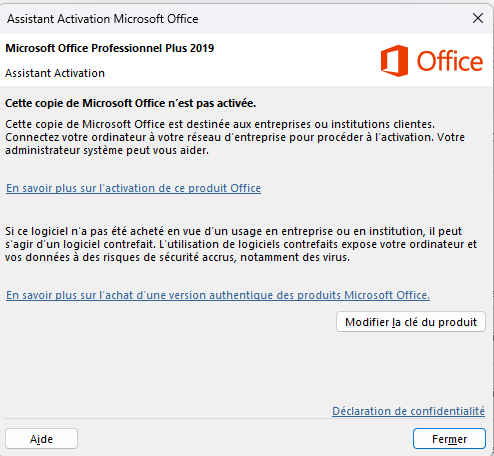Open the Déclaration de confidentialité link
Image resolution: width=494 pixels, height=456 pixels.
click(408, 411)
